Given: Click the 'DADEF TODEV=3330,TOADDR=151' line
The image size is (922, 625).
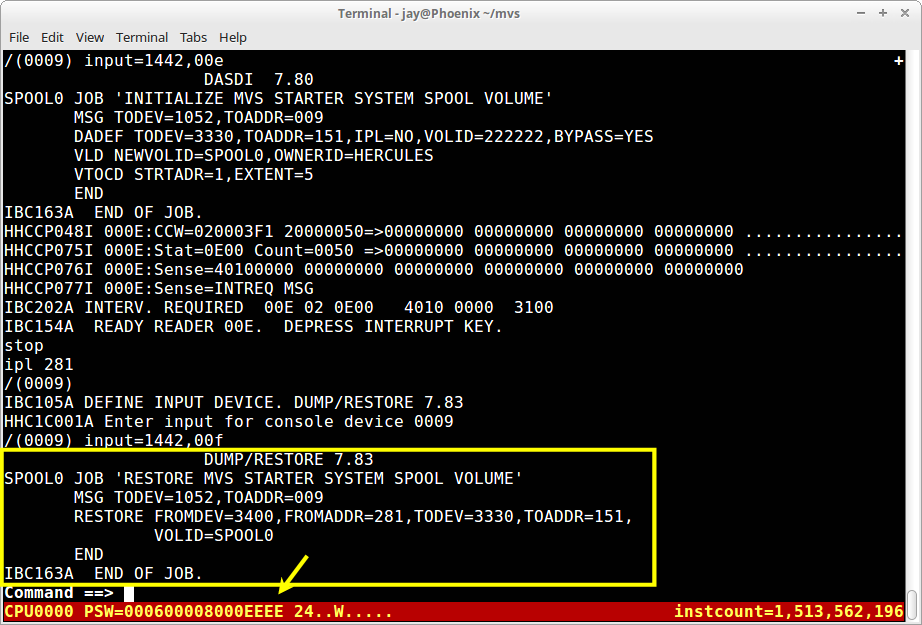Looking at the screenshot, I should (x=363, y=136).
